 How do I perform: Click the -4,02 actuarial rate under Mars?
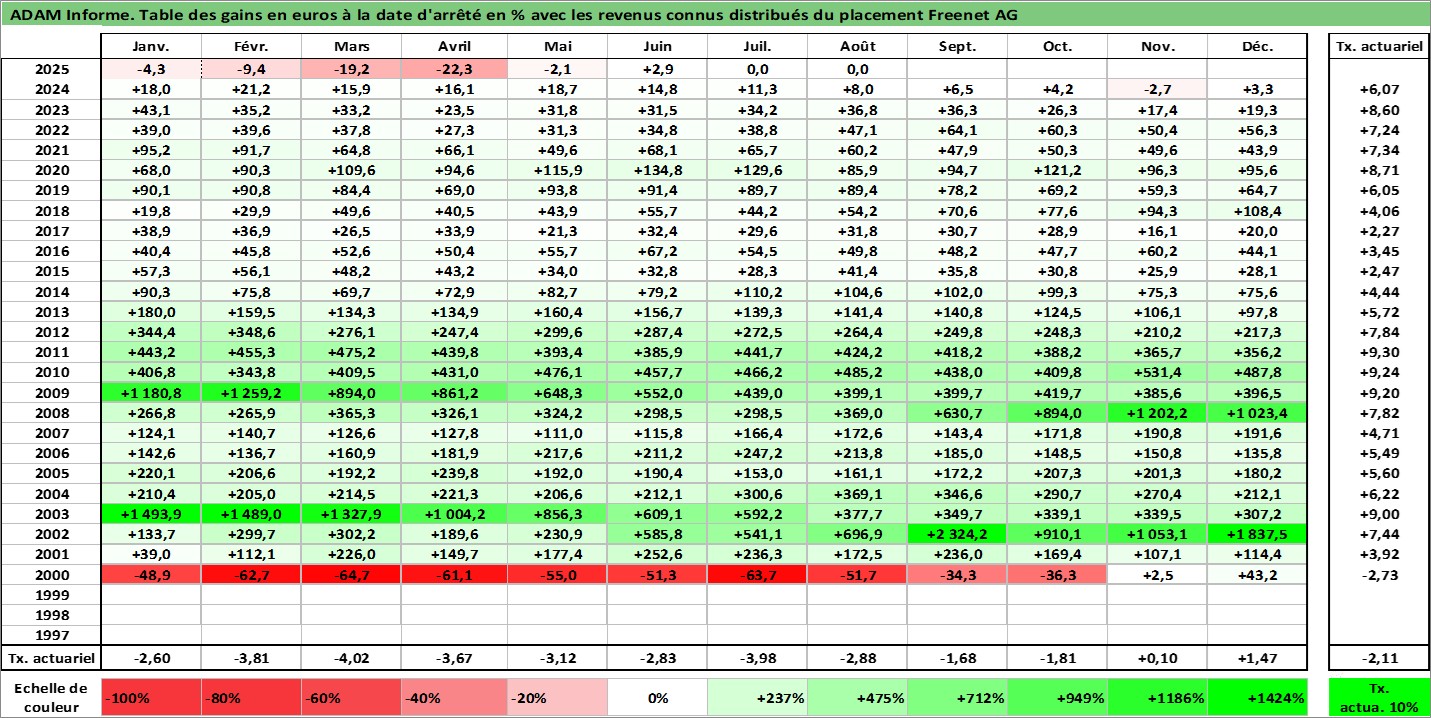352,658
